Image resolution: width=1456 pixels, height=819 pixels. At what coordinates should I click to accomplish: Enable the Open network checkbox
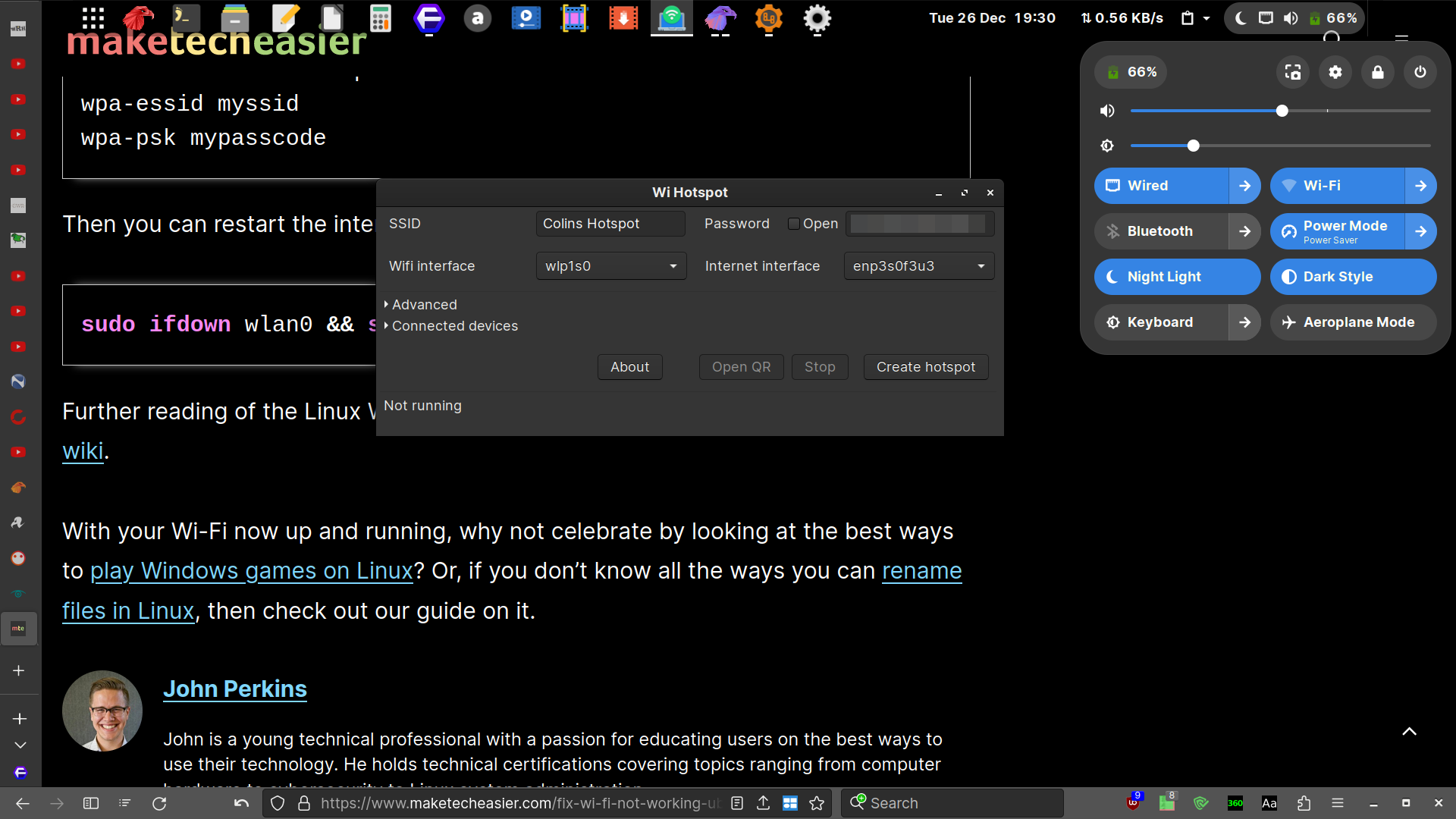[794, 224]
